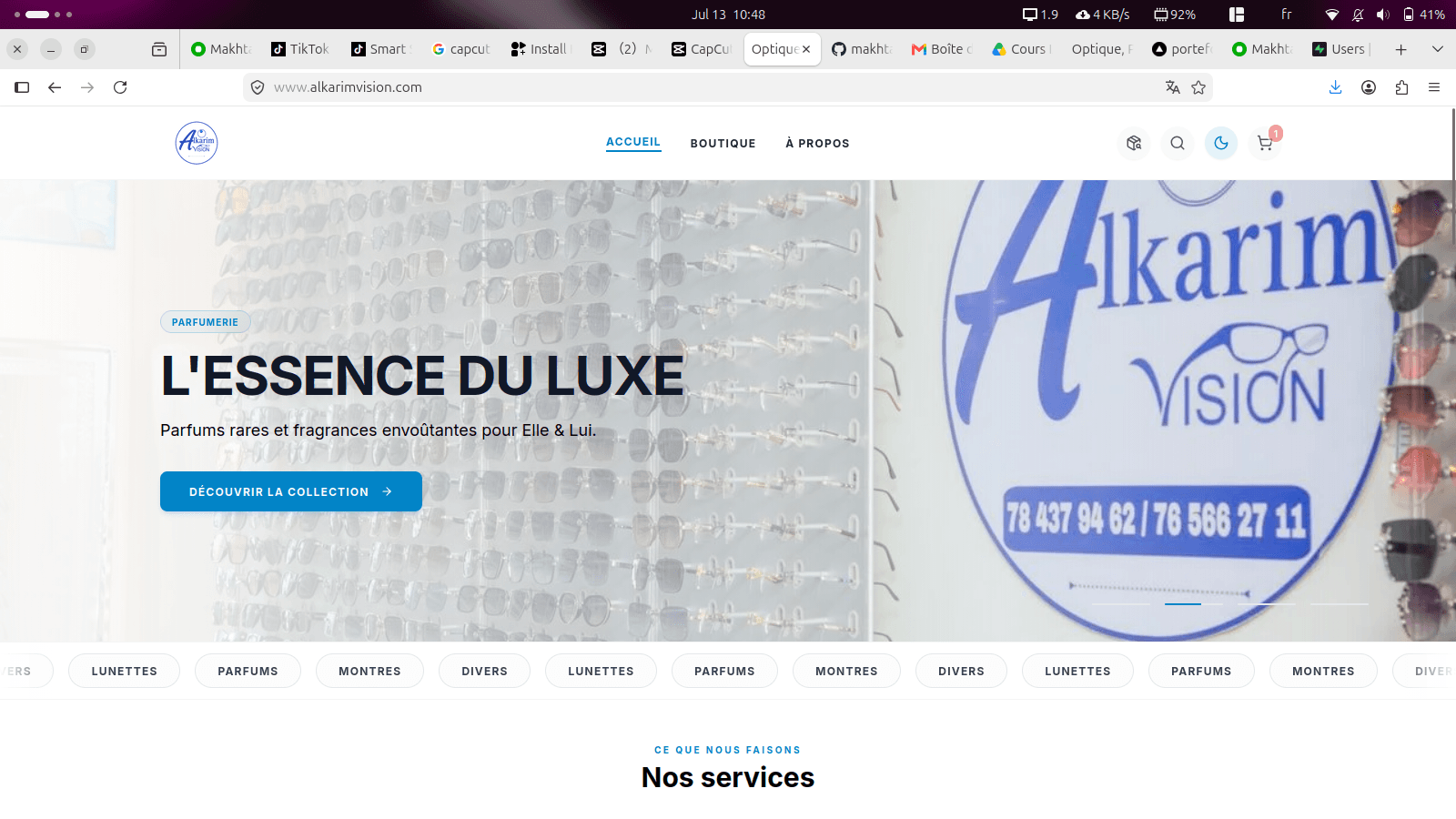
Task: Open the site search magnifier icon
Action: pos(1178,143)
